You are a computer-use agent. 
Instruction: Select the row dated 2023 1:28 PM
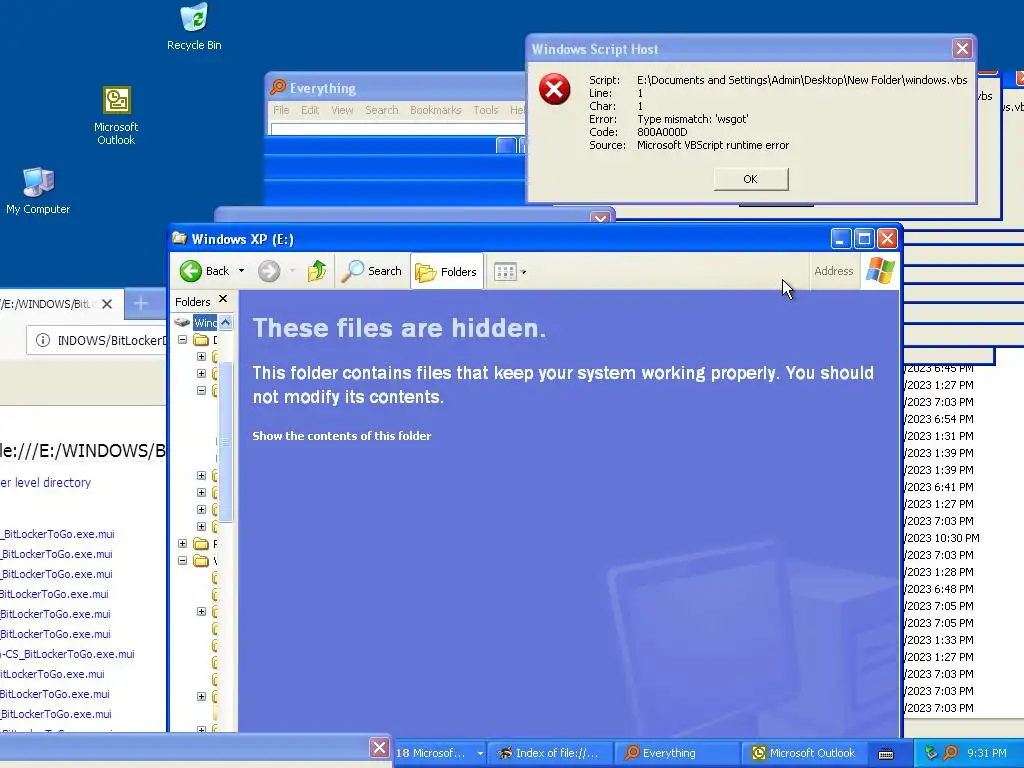[940, 572]
